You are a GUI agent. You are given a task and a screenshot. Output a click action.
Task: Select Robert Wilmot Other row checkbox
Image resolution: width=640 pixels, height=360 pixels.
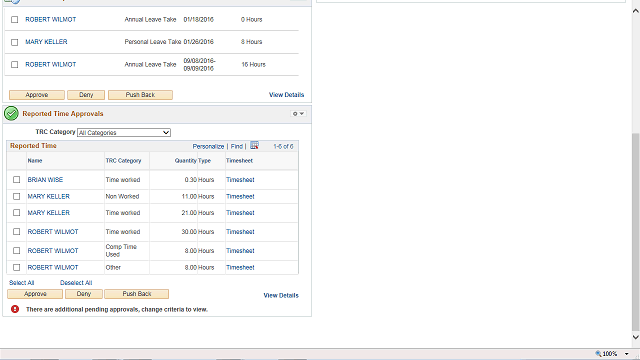pyautogui.click(x=17, y=267)
